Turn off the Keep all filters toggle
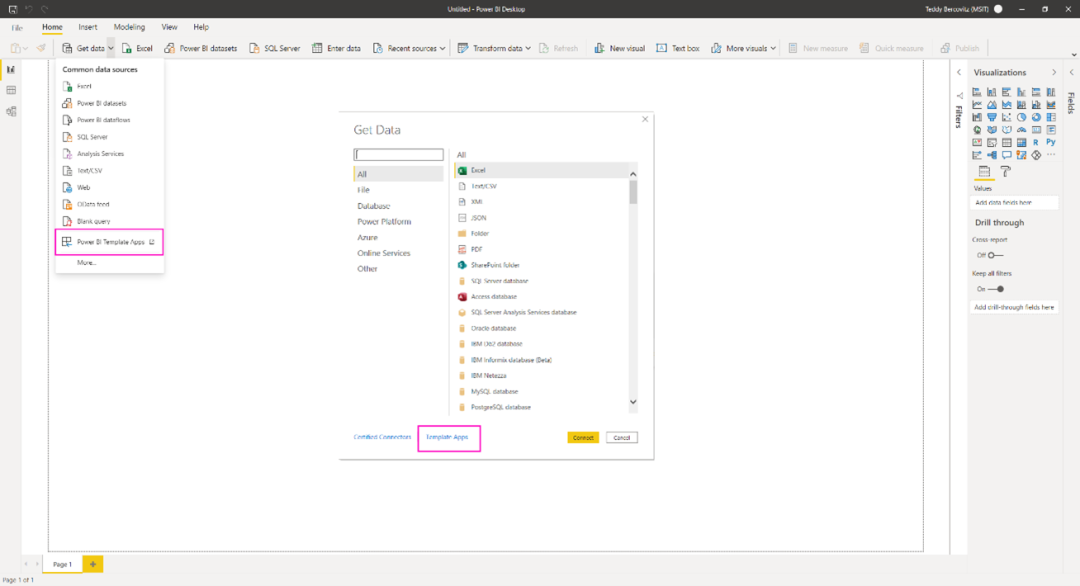Screen dimensions: 1080x586 [x=995, y=289]
